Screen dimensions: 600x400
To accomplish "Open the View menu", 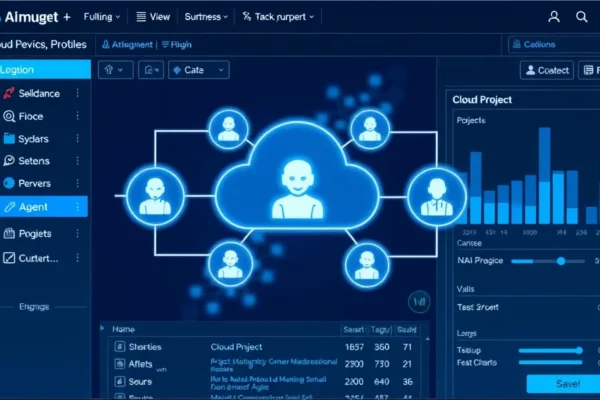I will (x=153, y=17).
